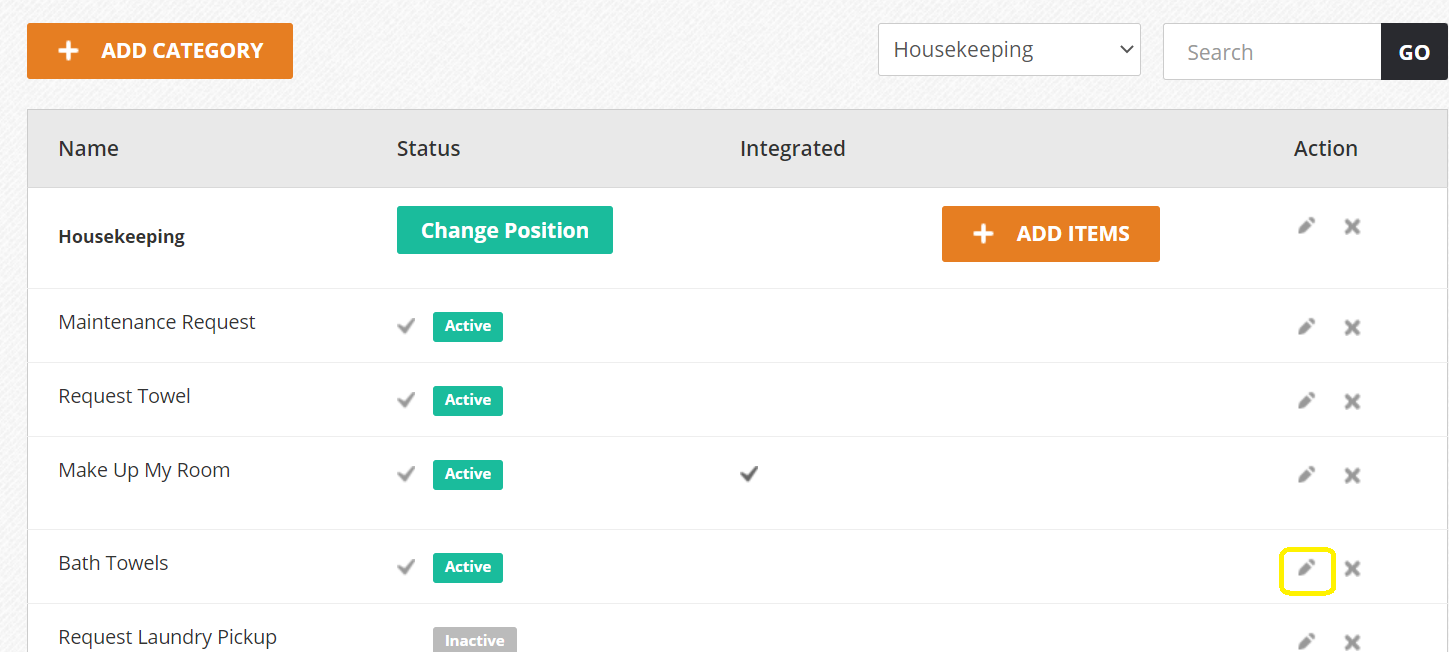Click the GO search button
This screenshot has height=652, width=1449.
pos(1415,52)
